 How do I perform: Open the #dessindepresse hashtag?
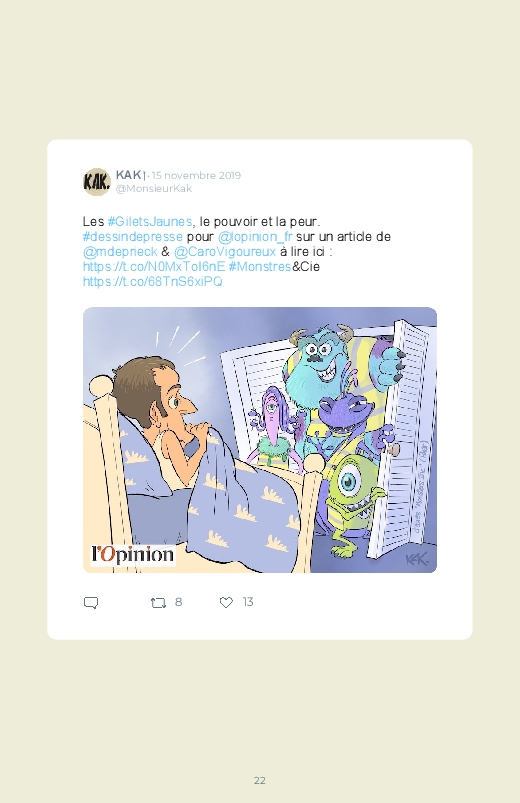[133, 237]
